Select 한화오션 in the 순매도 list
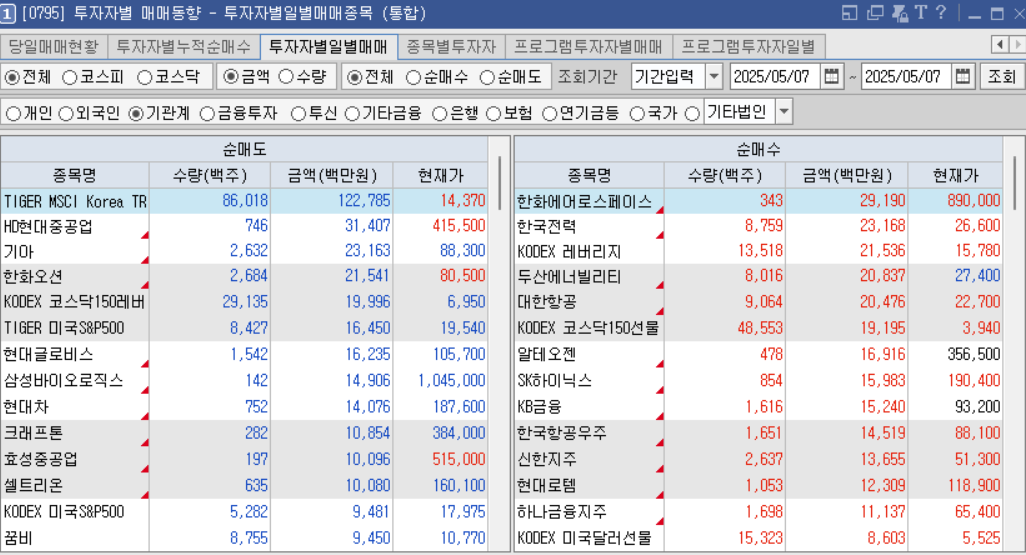Screen dimensions: 1026x555 click(x=33, y=276)
